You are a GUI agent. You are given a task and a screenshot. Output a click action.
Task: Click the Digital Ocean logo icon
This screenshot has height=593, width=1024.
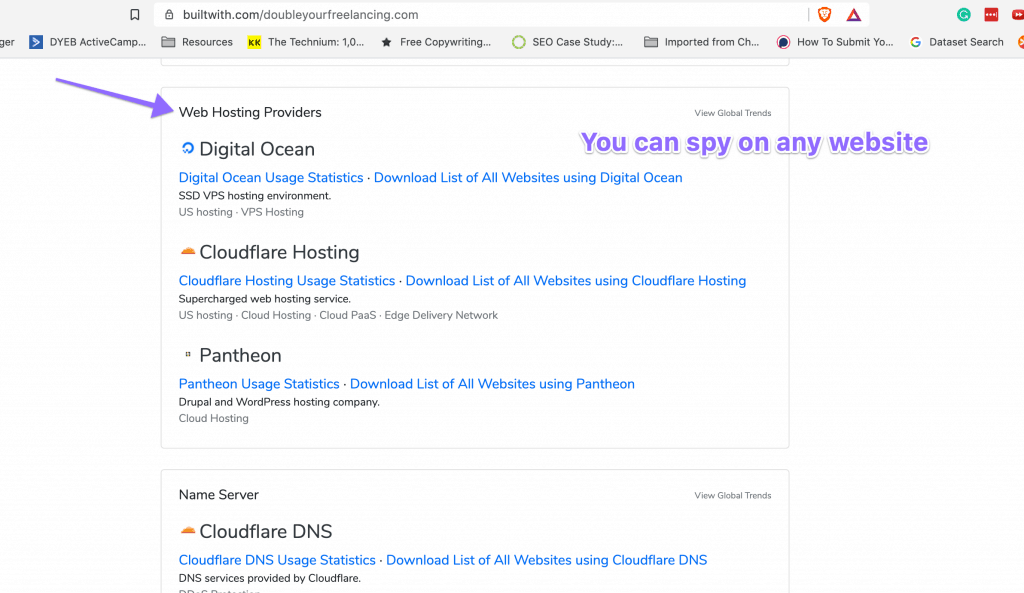click(187, 148)
